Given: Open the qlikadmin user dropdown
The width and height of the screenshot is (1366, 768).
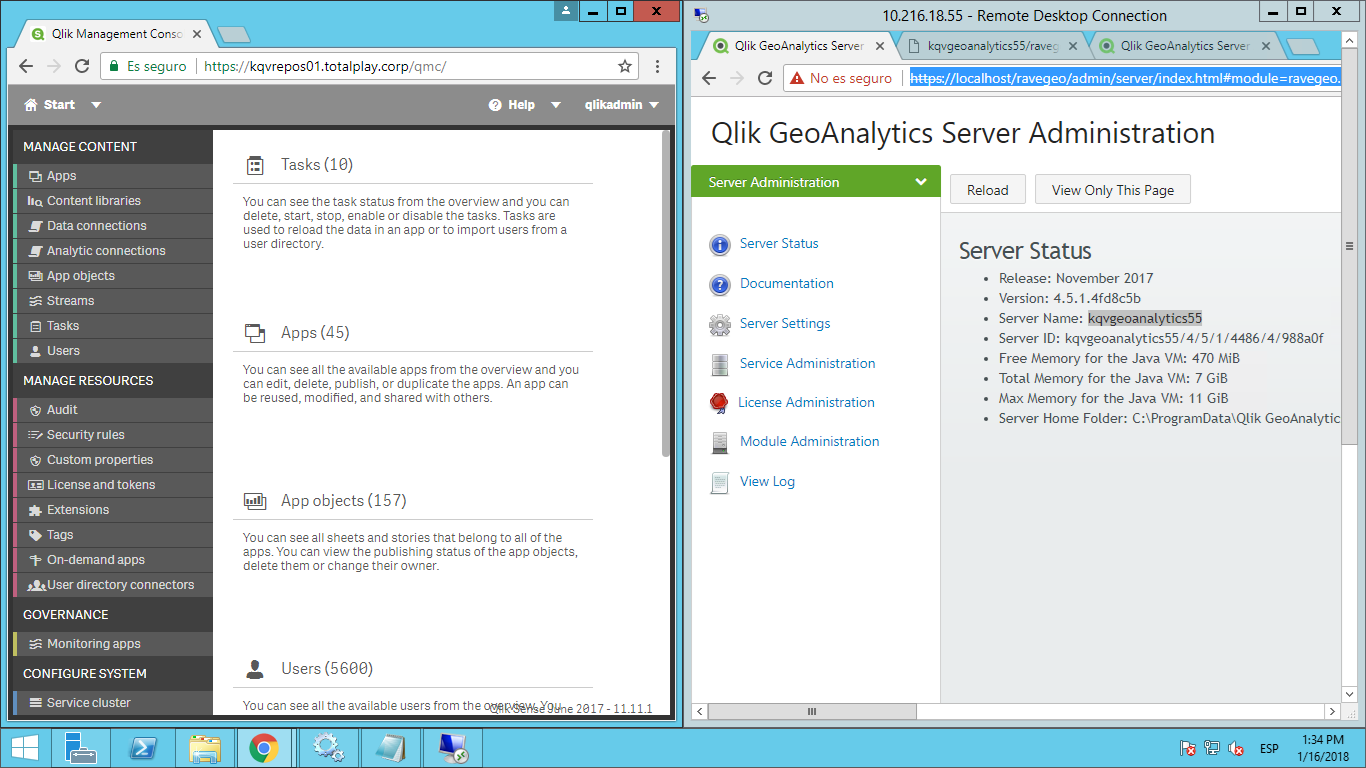Looking at the screenshot, I should click(x=654, y=105).
